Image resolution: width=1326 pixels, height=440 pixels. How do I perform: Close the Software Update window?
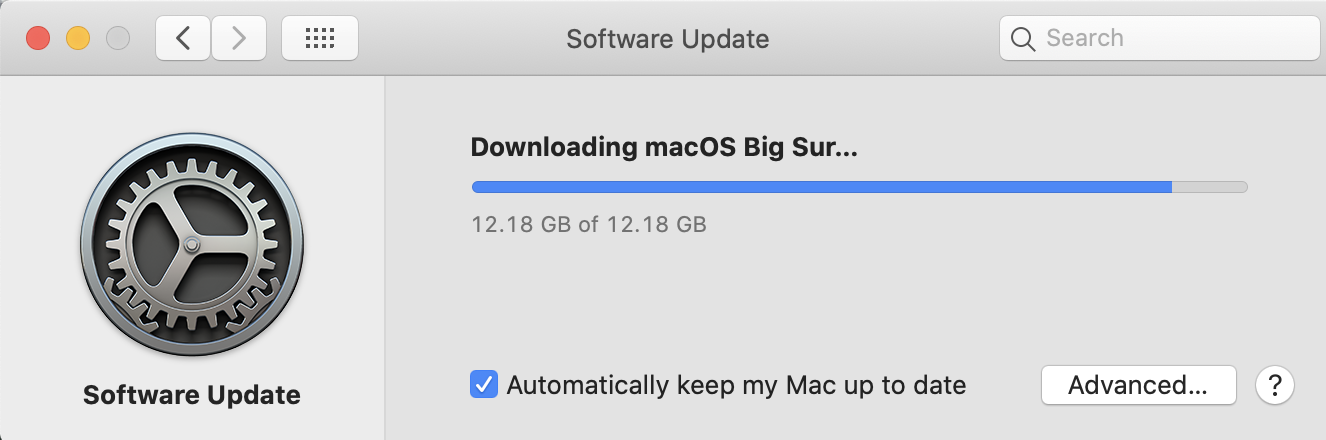(x=38, y=39)
